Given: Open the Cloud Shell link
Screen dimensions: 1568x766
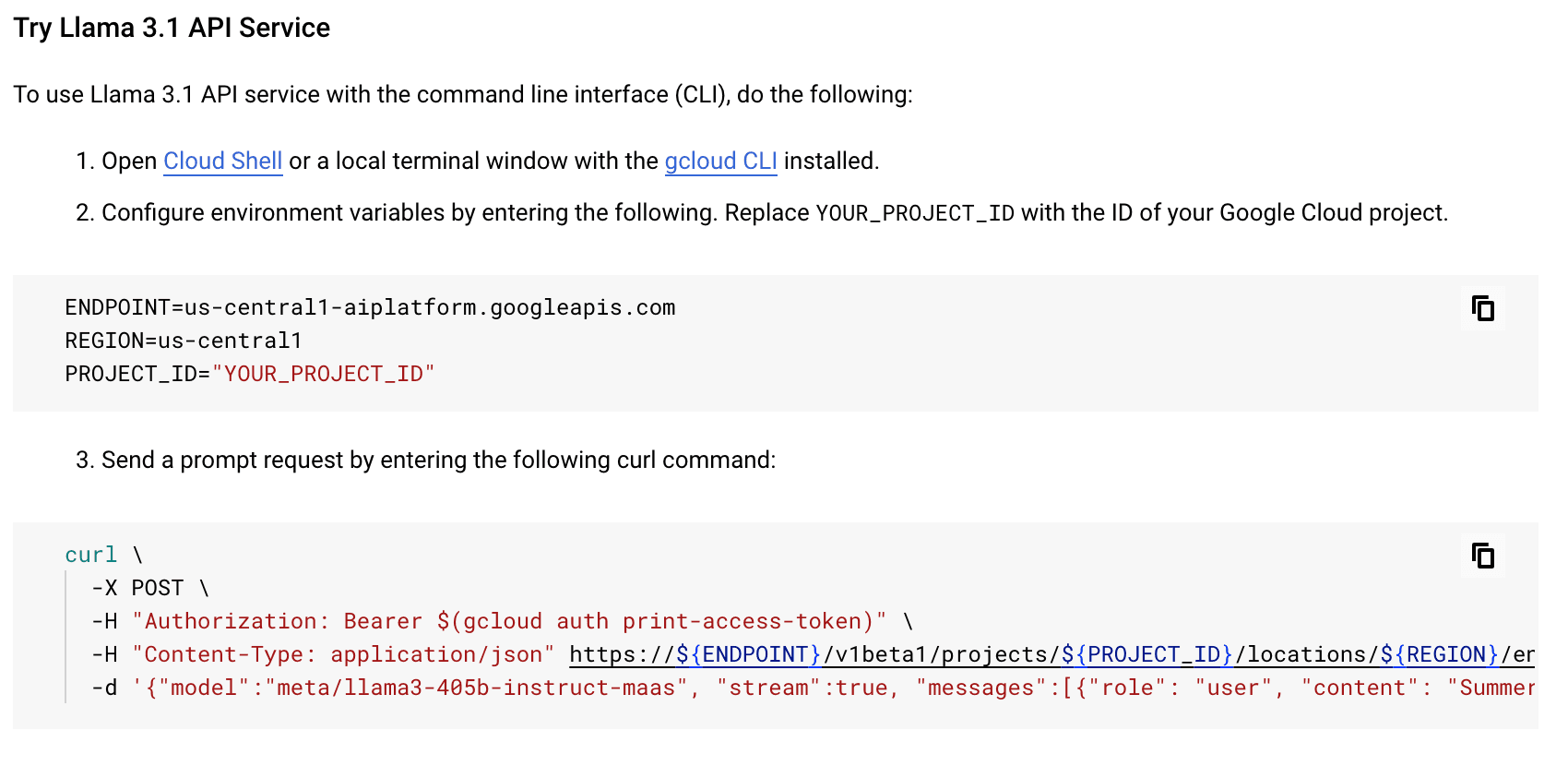Looking at the screenshot, I should [x=222, y=161].
